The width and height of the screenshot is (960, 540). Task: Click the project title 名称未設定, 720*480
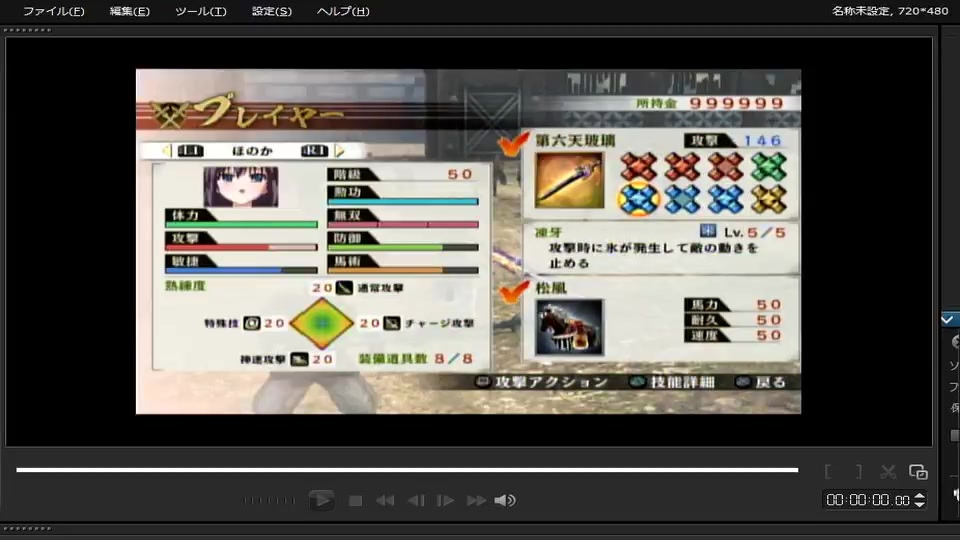(x=890, y=11)
